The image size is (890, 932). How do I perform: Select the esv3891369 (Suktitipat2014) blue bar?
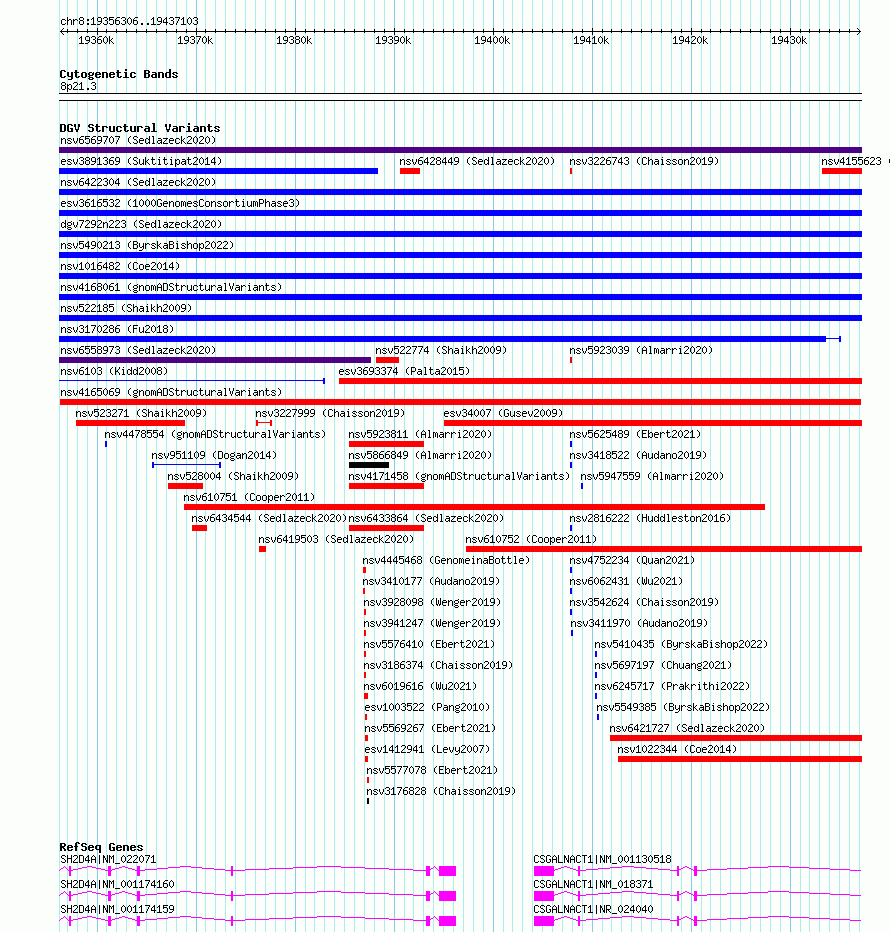coord(218,171)
